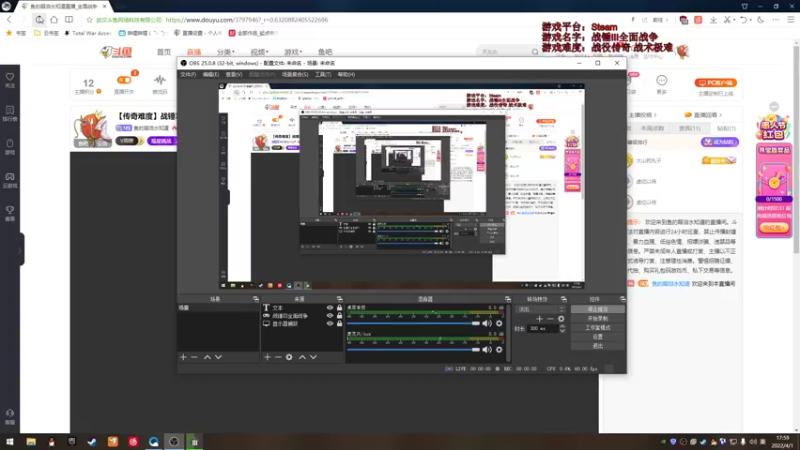Viewport: 800px width, 450px height.
Task: Open transition properties gear icon
Action: coord(561,319)
